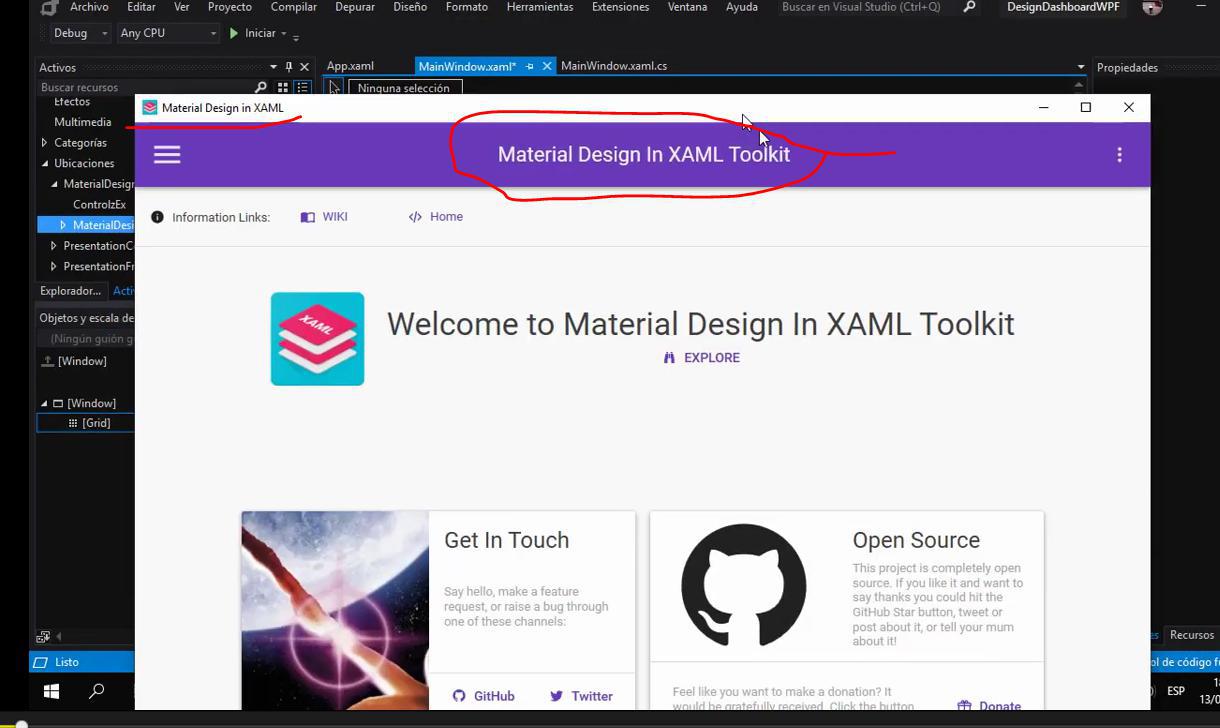Open the Propiedades panel
1220x728 pixels.
click(x=1127, y=68)
